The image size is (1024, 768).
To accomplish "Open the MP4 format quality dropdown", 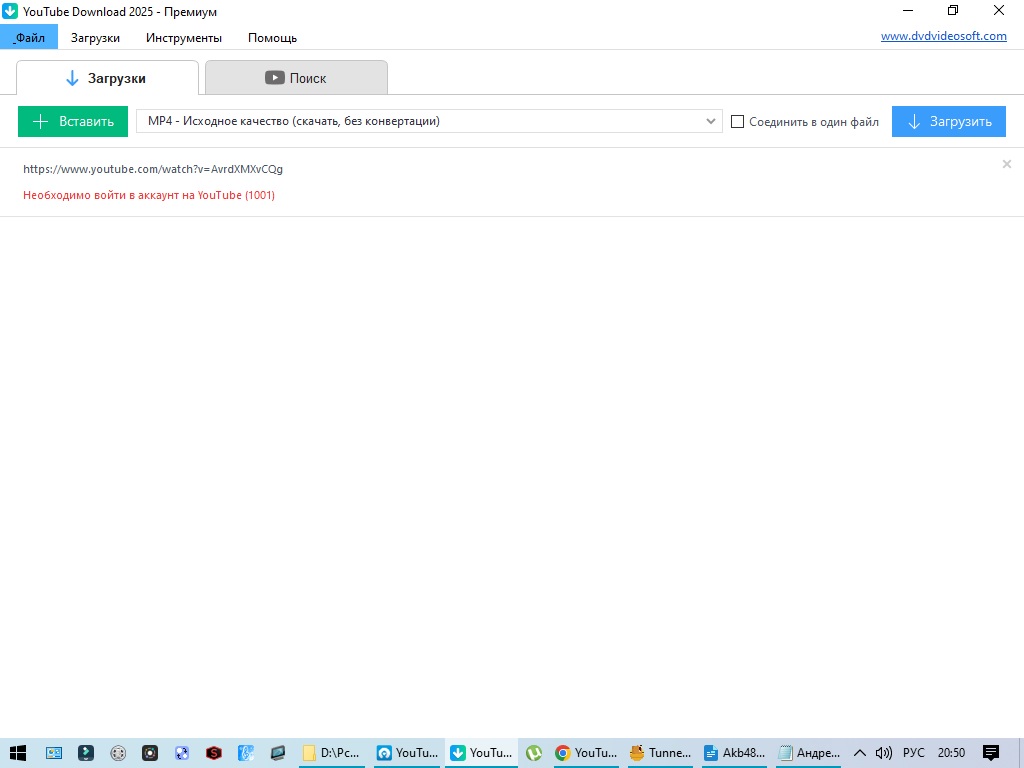I will [429, 121].
